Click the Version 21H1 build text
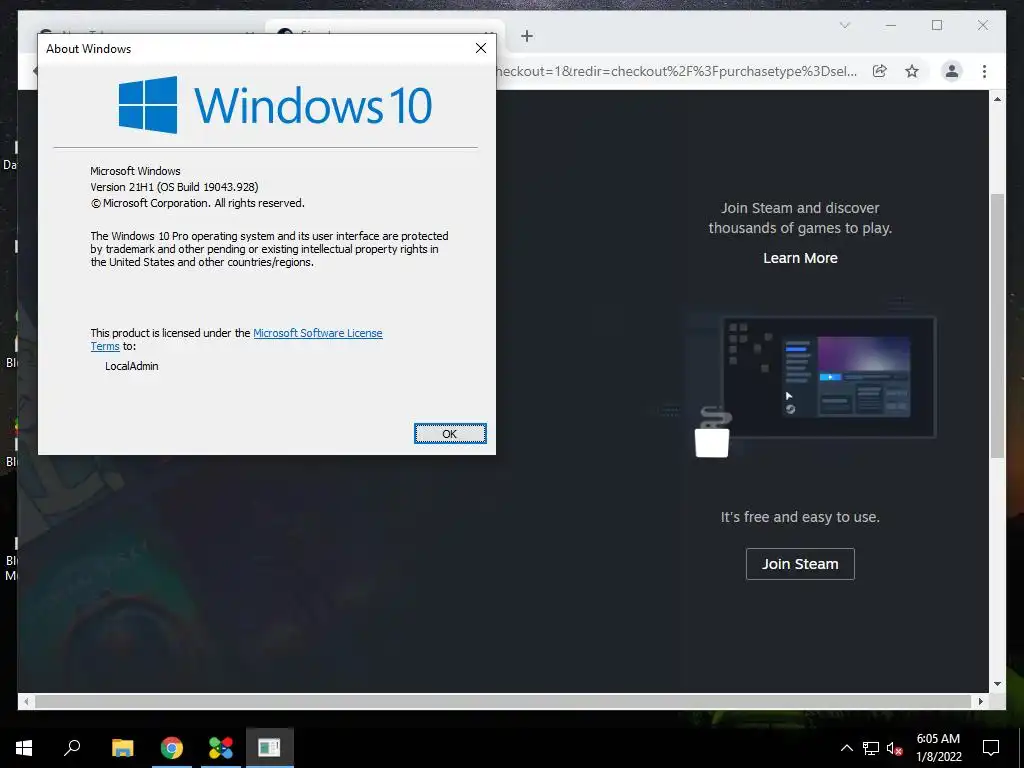Image resolution: width=1024 pixels, height=768 pixels. [x=174, y=187]
